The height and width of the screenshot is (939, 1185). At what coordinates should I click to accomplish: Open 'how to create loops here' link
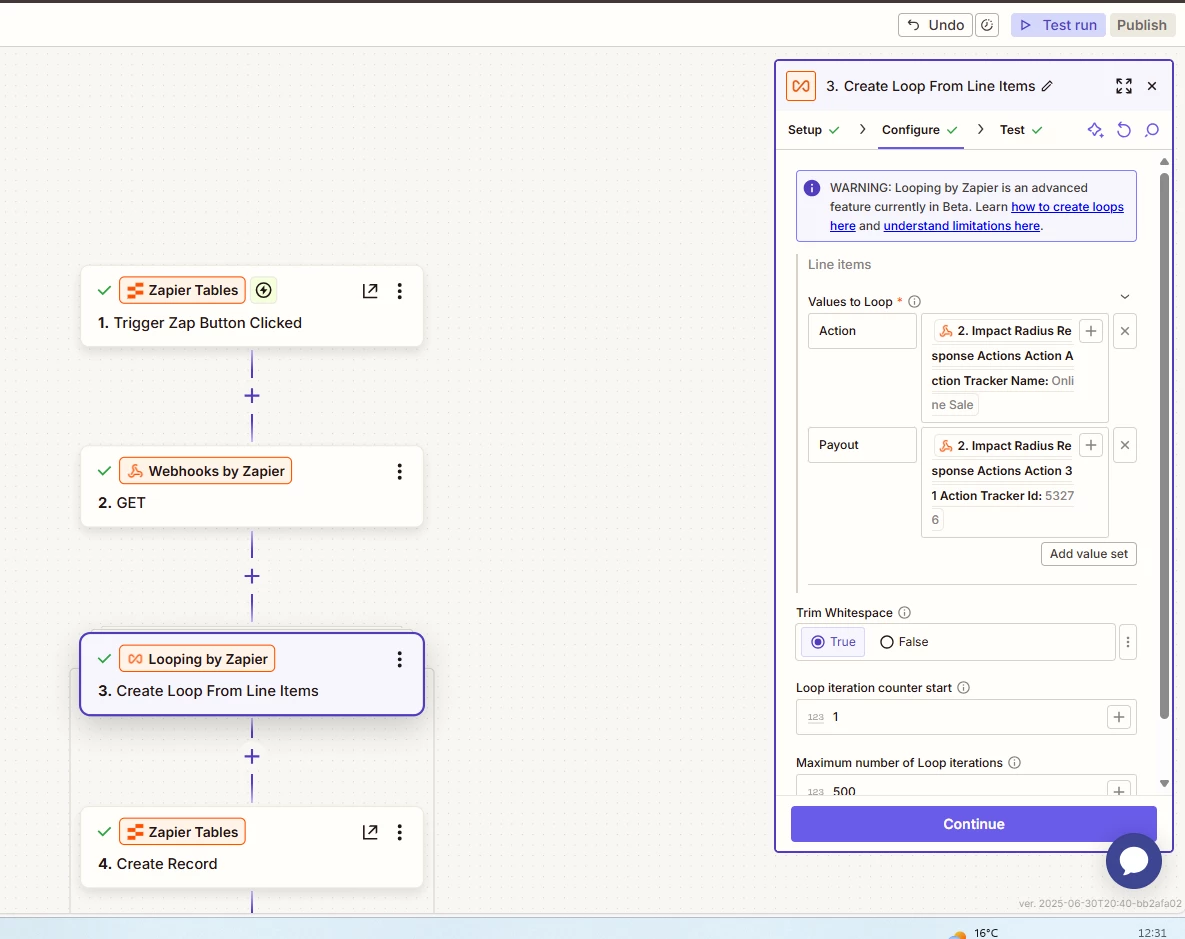pos(1067,207)
